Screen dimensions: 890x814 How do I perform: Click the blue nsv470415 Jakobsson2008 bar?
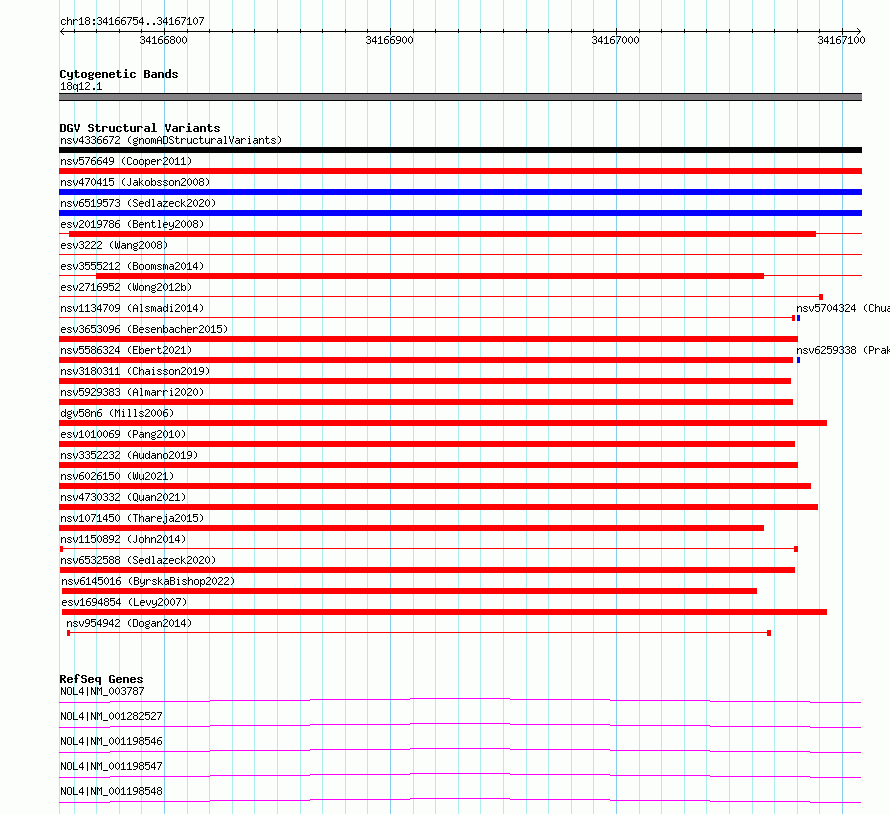(460, 192)
